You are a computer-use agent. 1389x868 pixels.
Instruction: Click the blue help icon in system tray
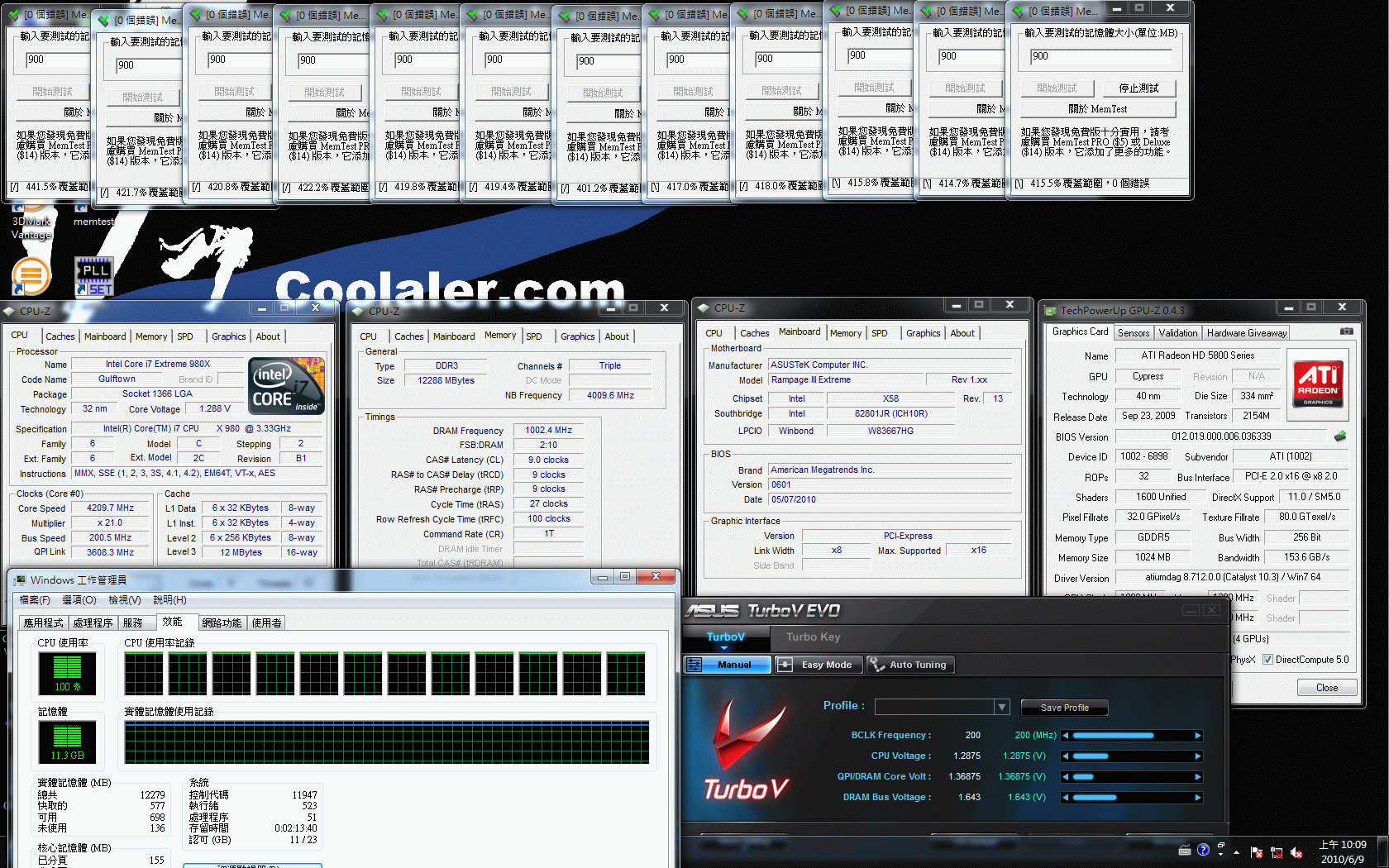(x=1203, y=850)
